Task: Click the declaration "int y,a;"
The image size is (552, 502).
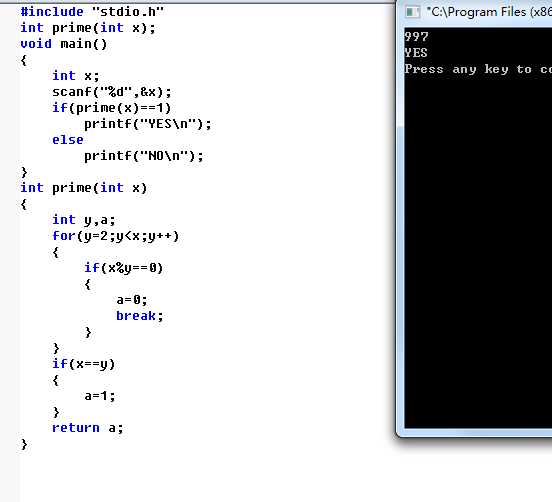Action: [x=84, y=220]
